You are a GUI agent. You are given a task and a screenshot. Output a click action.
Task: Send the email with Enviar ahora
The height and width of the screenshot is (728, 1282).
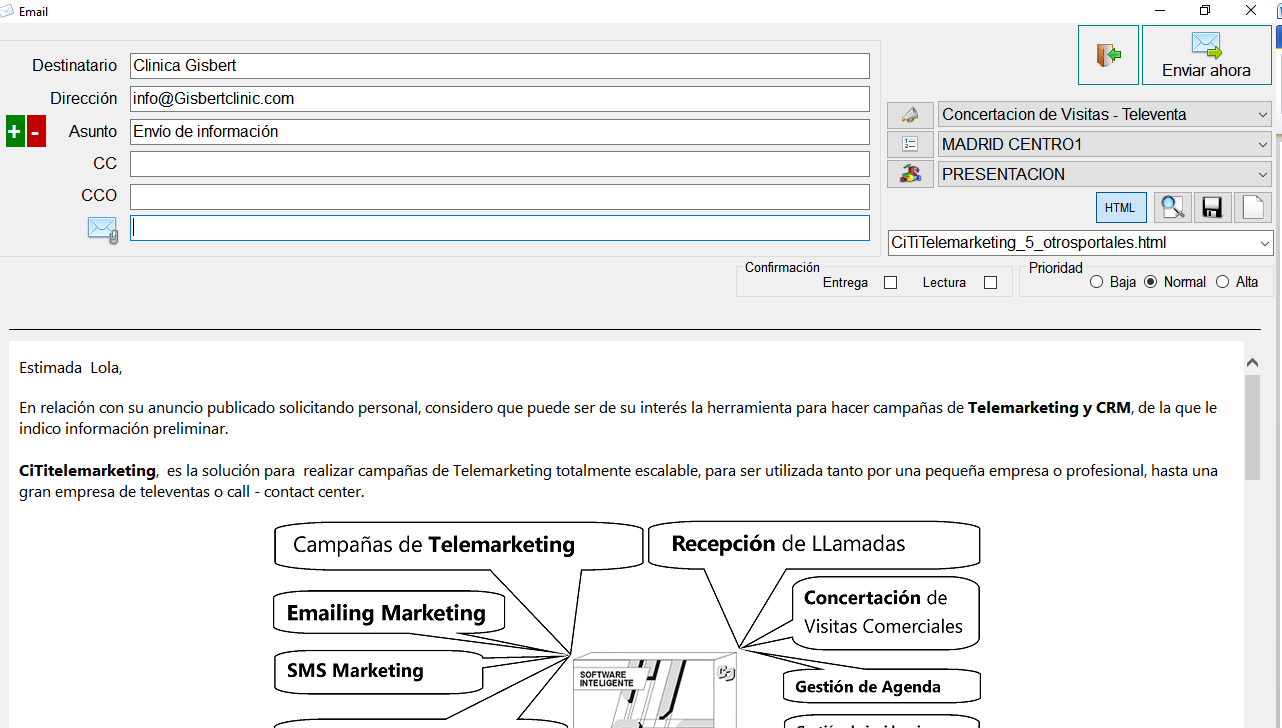[x=1207, y=55]
